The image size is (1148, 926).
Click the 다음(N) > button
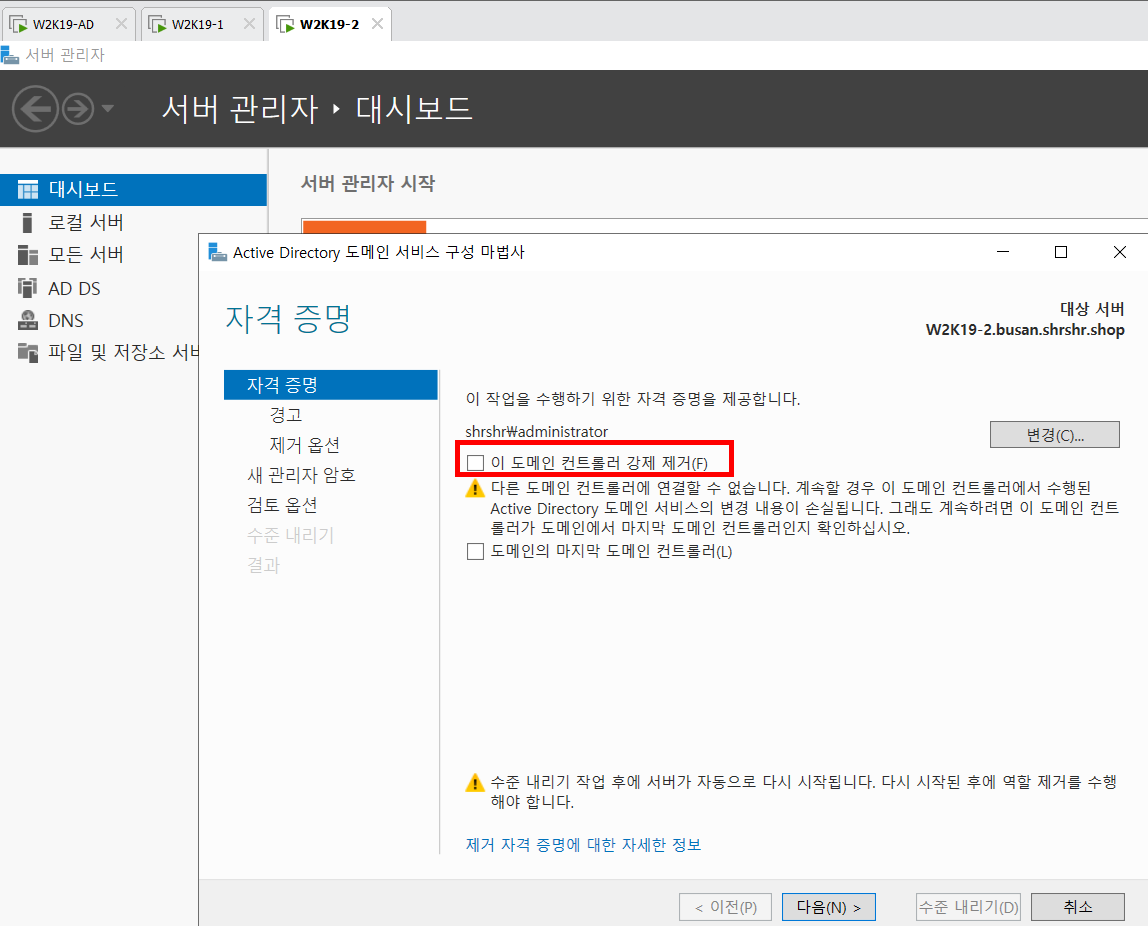pos(829,907)
